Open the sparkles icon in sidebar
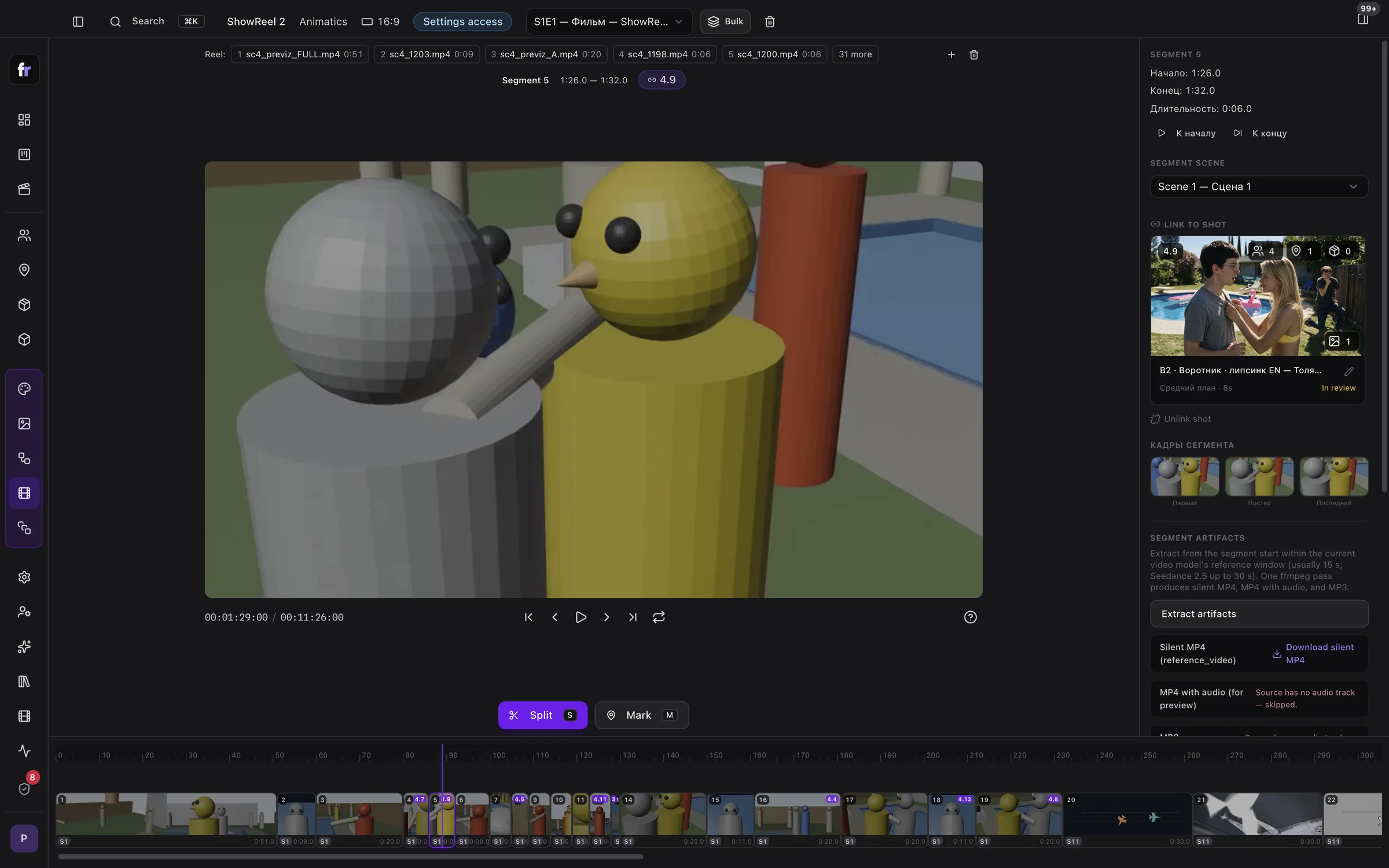Image resolution: width=1389 pixels, height=868 pixels. 24,646
